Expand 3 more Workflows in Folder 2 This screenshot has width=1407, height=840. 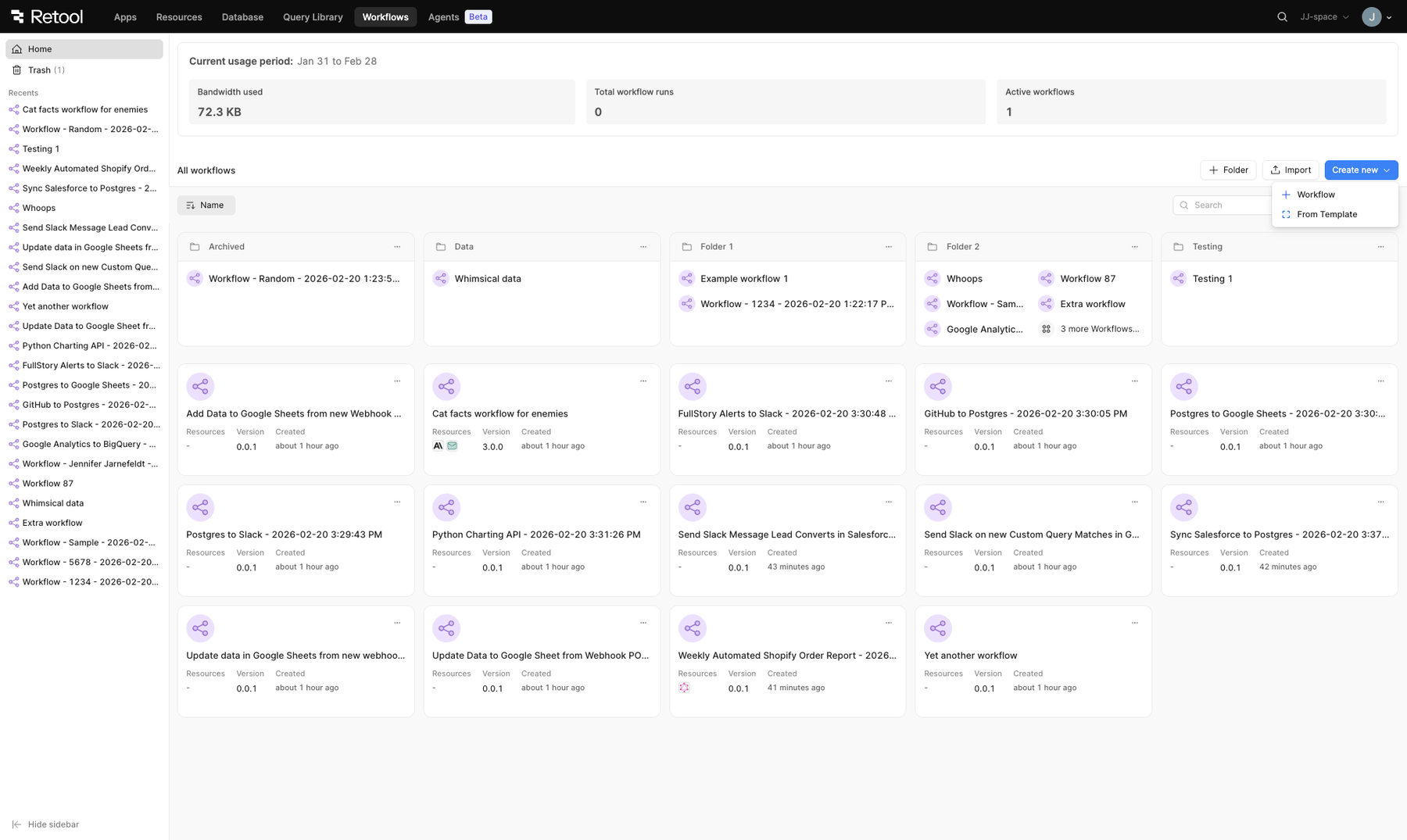tap(1098, 329)
